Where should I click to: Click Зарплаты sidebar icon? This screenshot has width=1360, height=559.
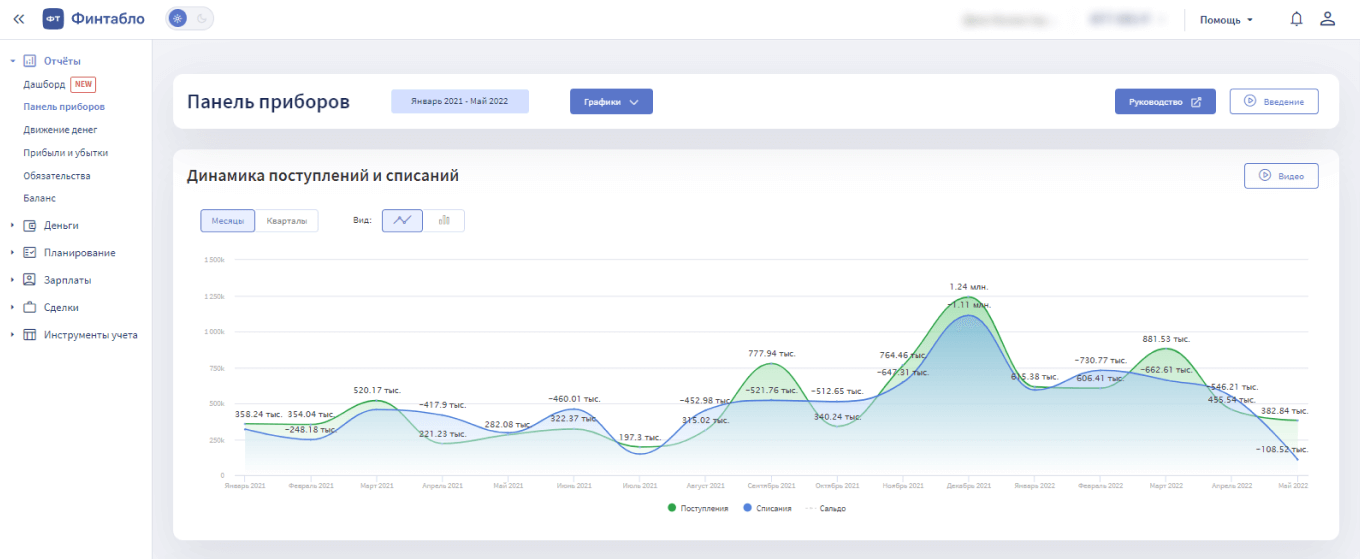30,280
